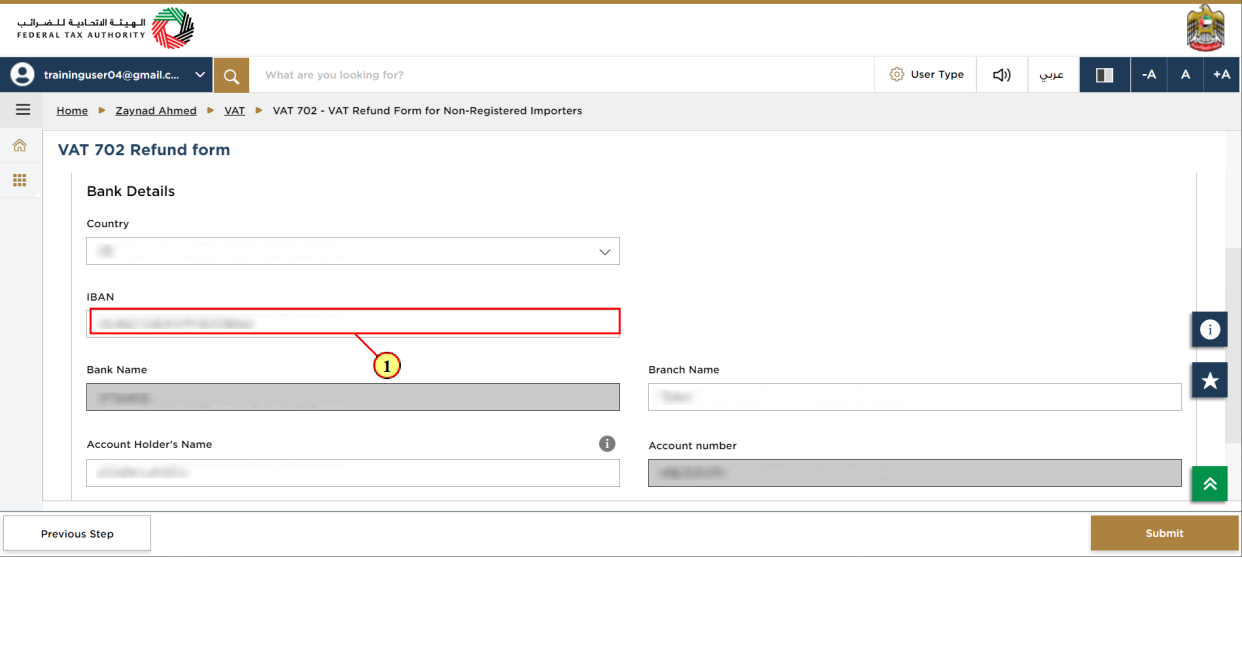Toggle the read-aloud speaker icon

click(x=1002, y=75)
